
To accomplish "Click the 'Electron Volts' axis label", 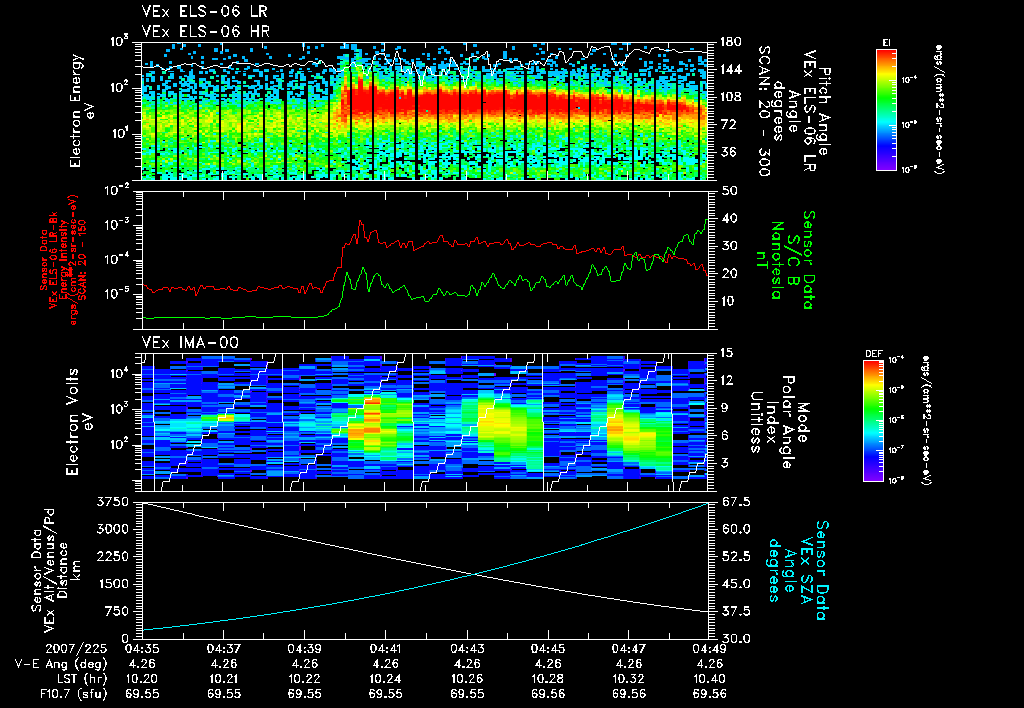I will 72,422.
